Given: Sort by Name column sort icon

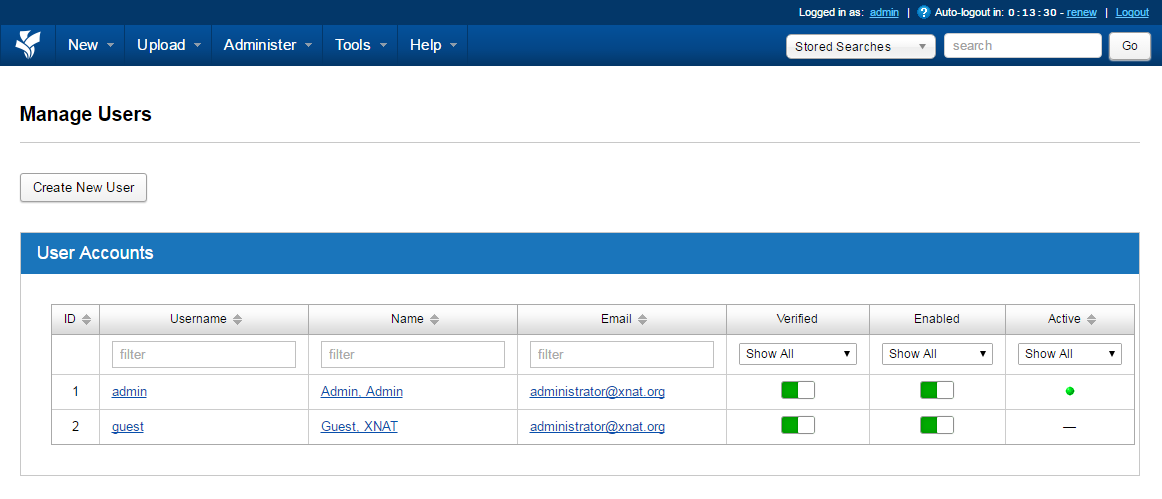Looking at the screenshot, I should [434, 320].
